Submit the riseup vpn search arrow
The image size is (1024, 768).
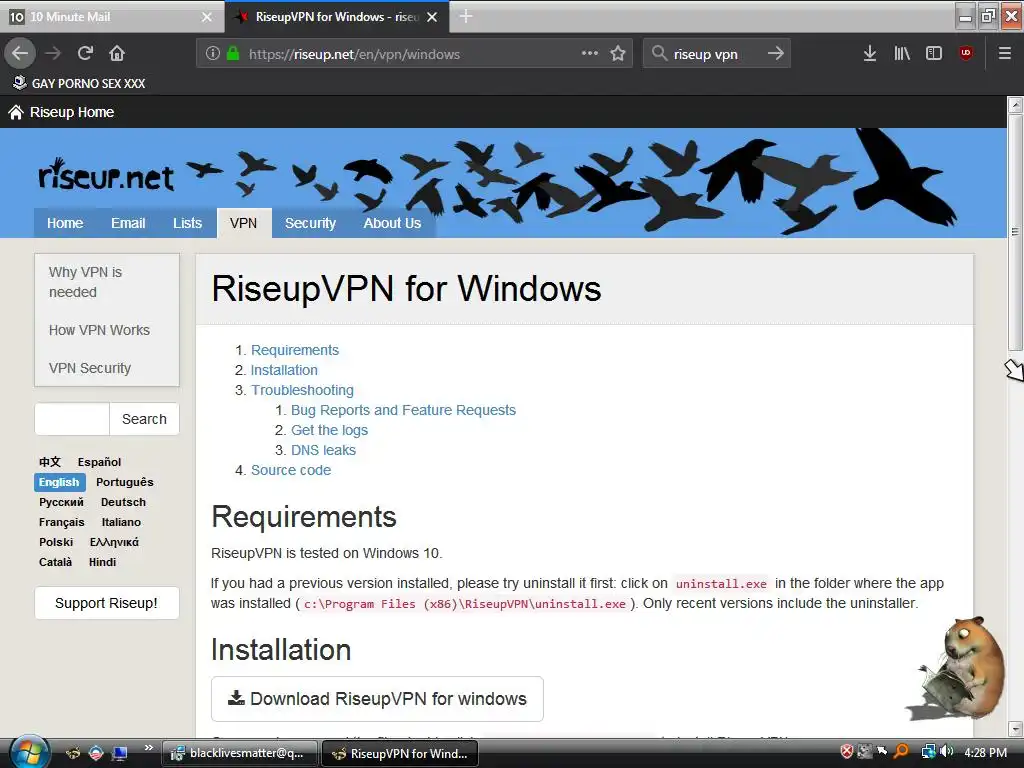click(x=775, y=54)
